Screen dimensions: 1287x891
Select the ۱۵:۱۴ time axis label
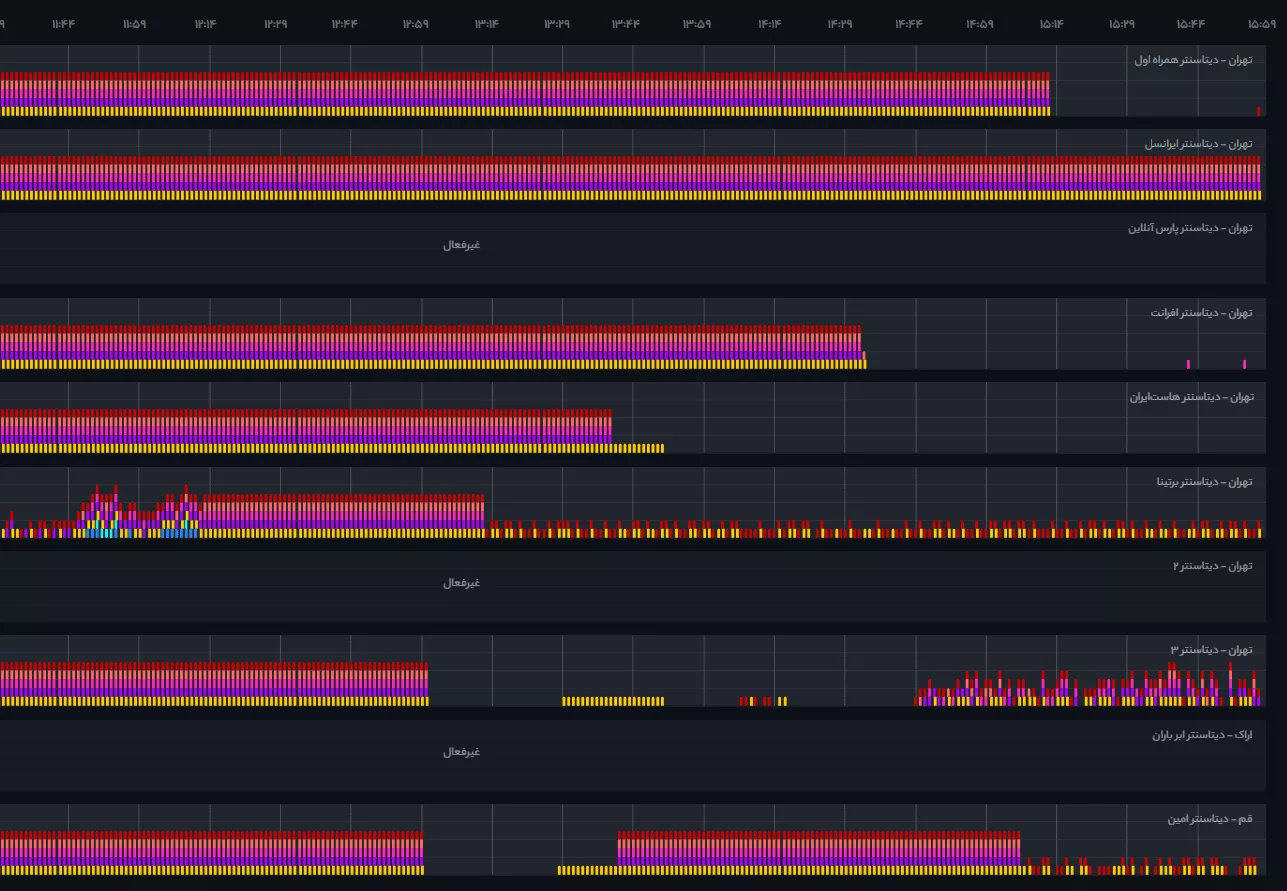[1051, 24]
